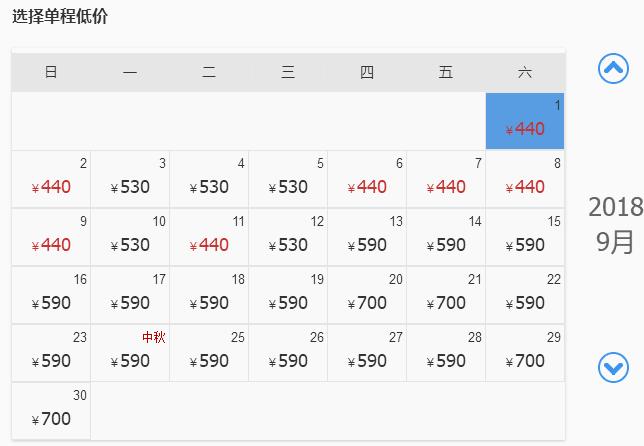Select September 2 low-price date
644x446 pixels.
point(51,179)
